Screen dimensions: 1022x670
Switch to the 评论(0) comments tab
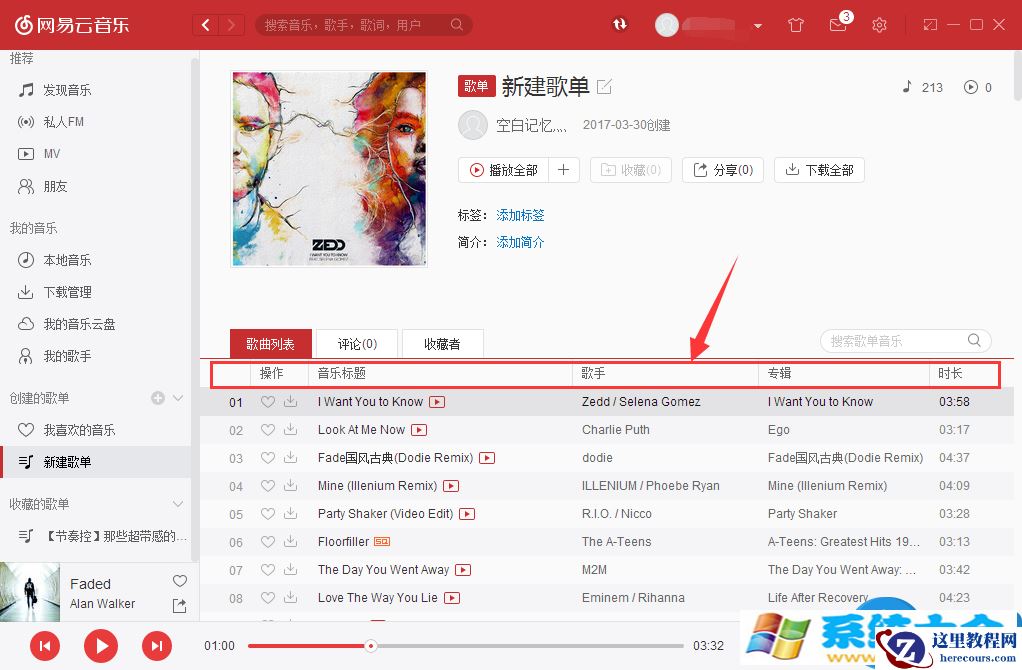pyautogui.click(x=356, y=343)
